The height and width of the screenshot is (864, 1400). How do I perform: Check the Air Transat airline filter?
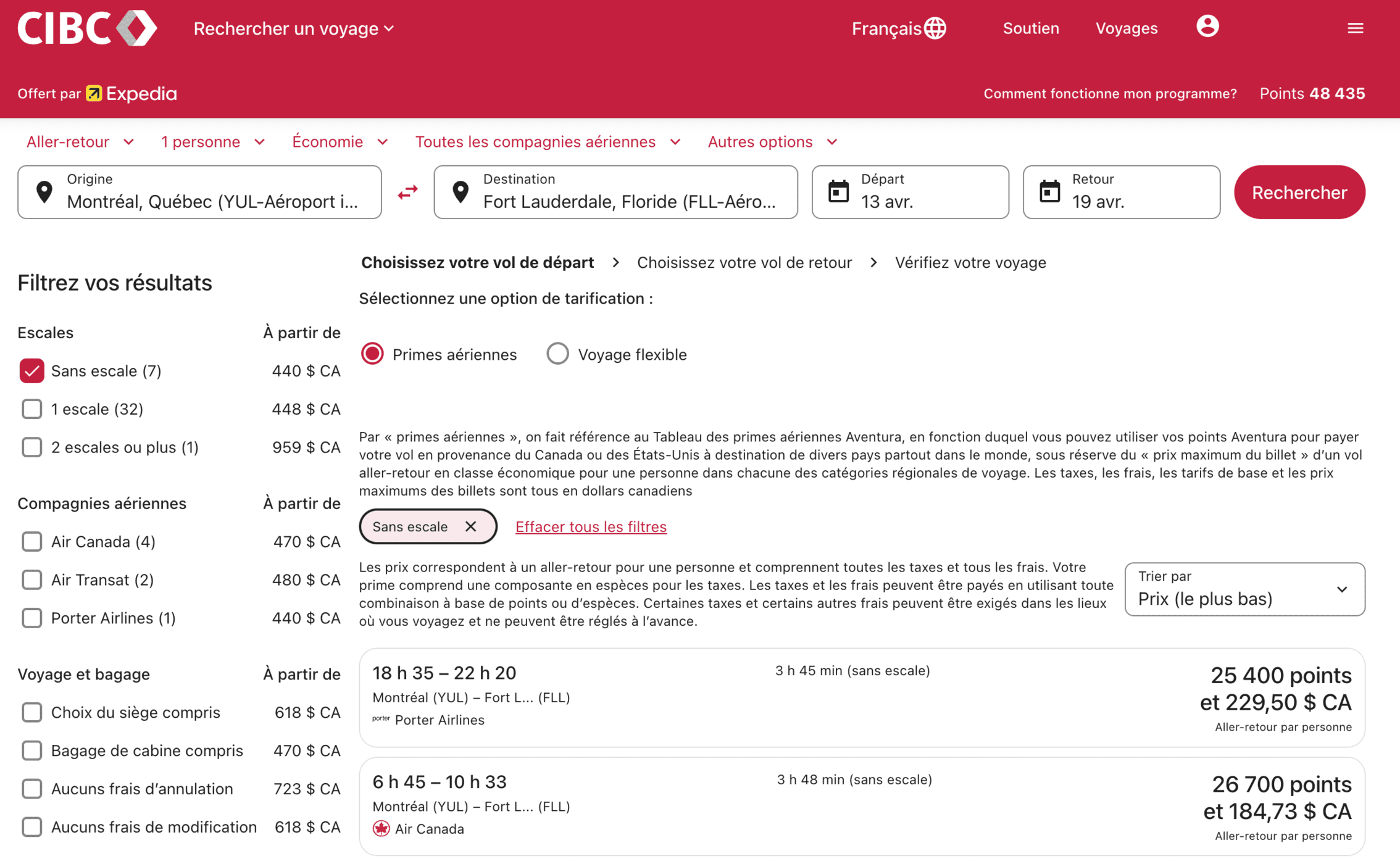31,580
